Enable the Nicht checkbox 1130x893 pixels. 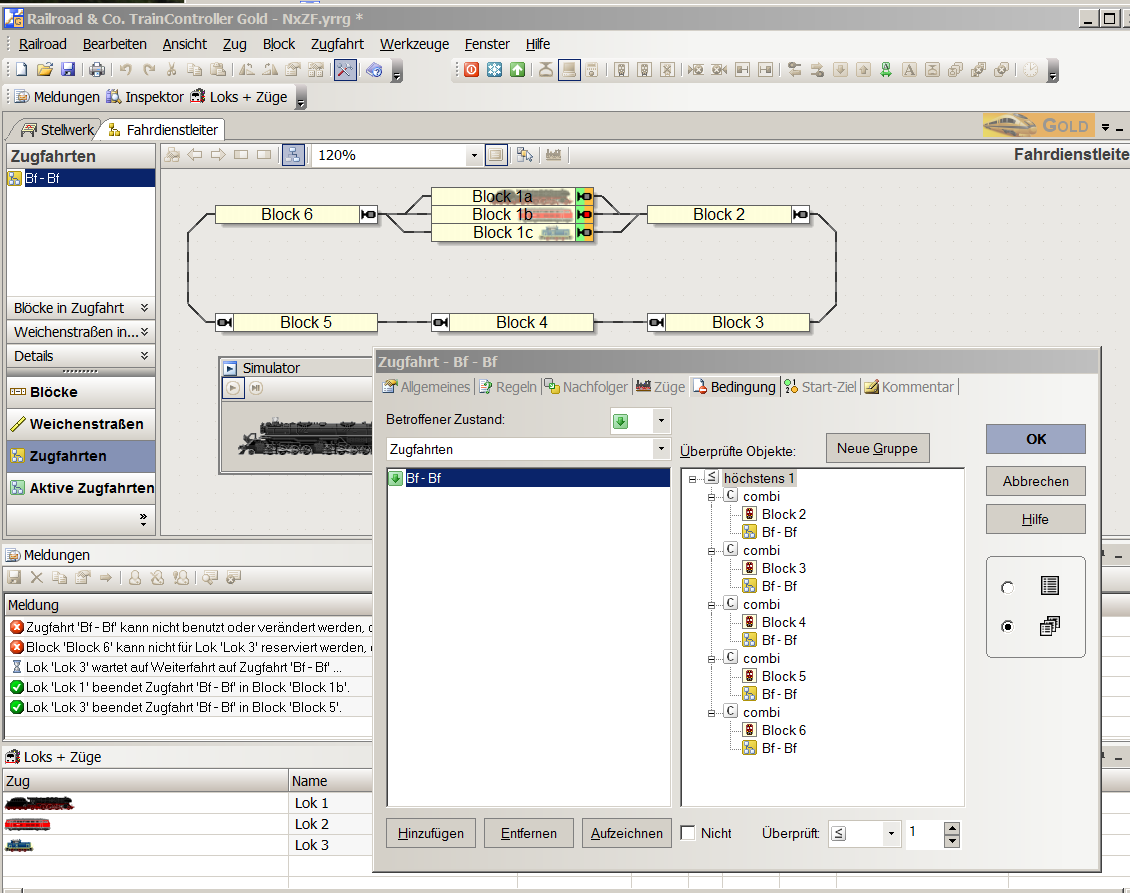[688, 833]
